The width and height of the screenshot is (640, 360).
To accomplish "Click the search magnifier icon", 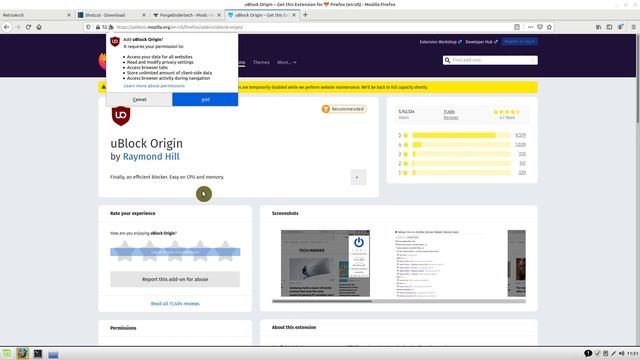I will [x=447, y=60].
